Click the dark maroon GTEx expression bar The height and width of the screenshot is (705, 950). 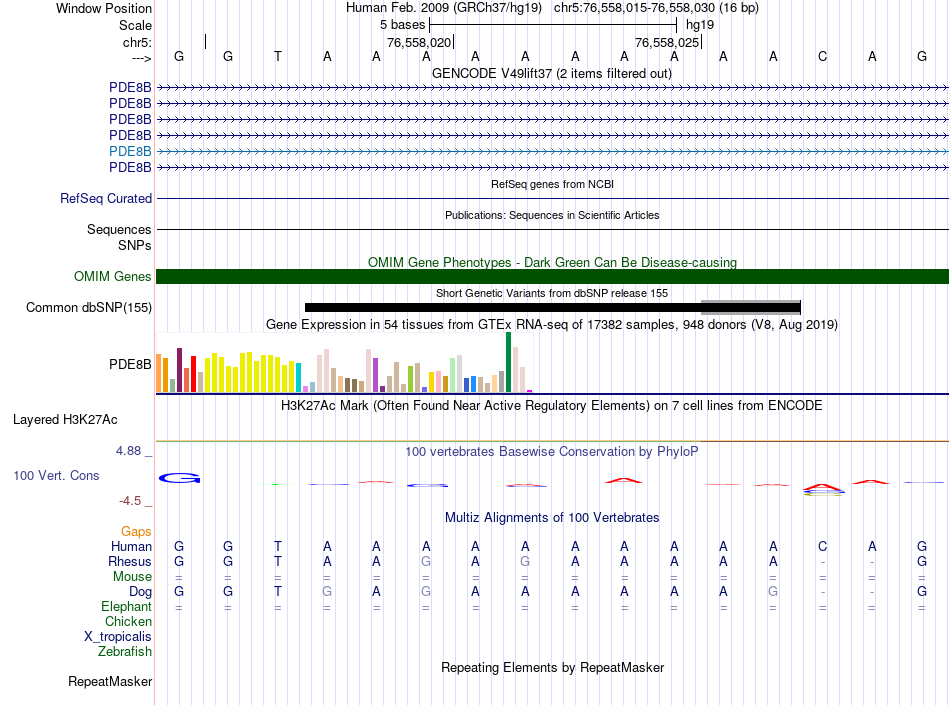pyautogui.click(x=179, y=370)
